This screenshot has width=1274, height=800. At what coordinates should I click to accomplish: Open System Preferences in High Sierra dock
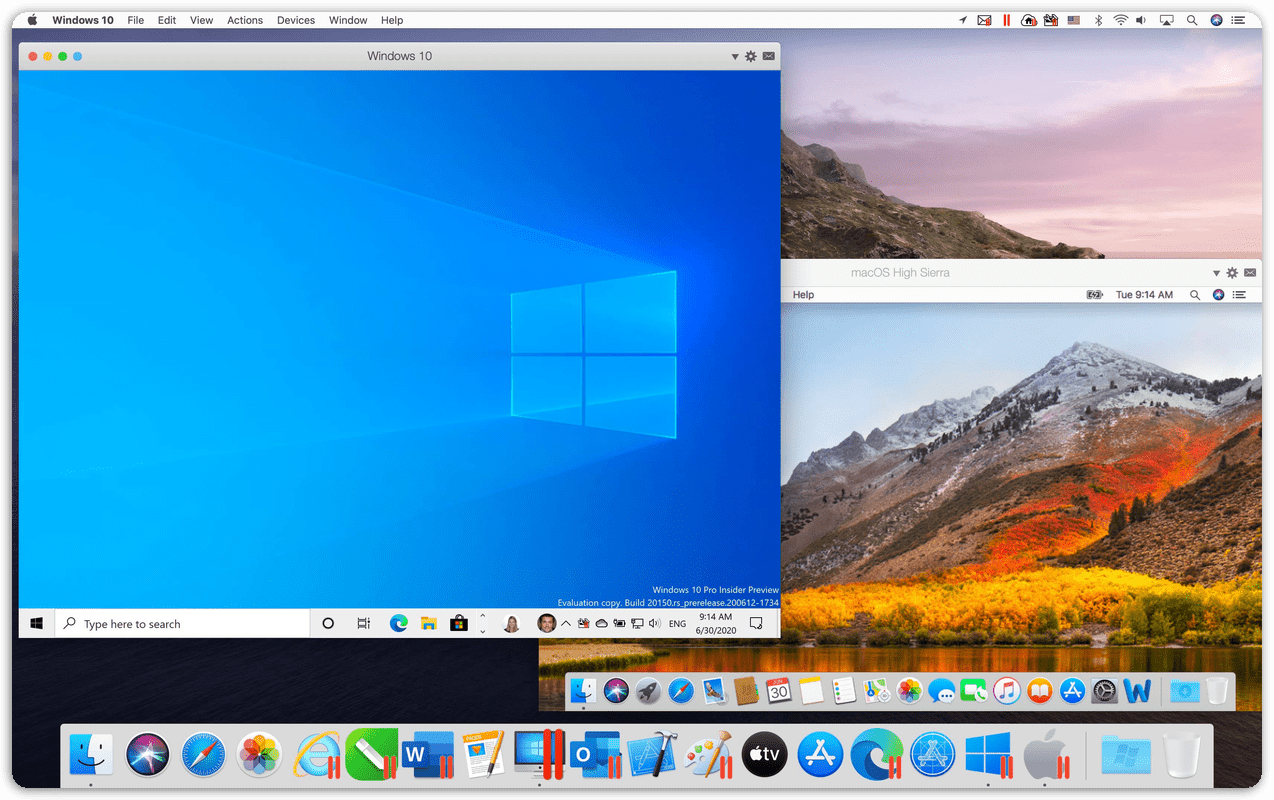(1105, 690)
